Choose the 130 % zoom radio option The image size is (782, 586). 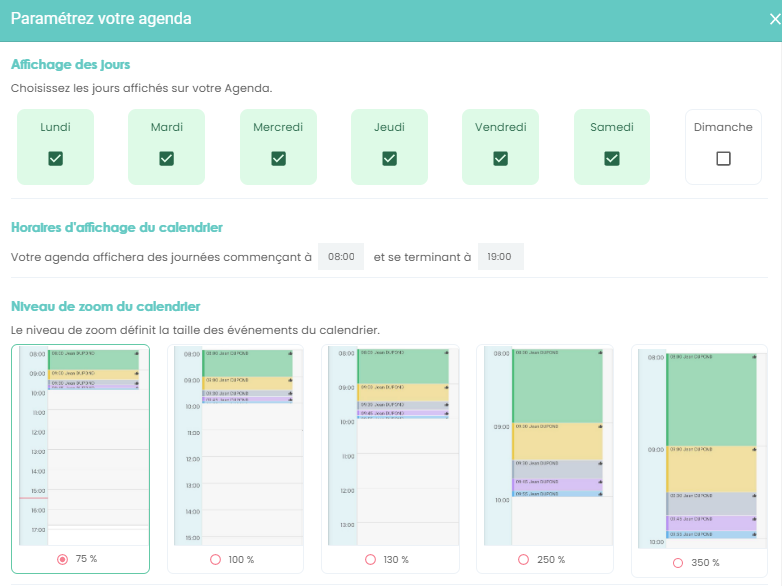click(370, 559)
